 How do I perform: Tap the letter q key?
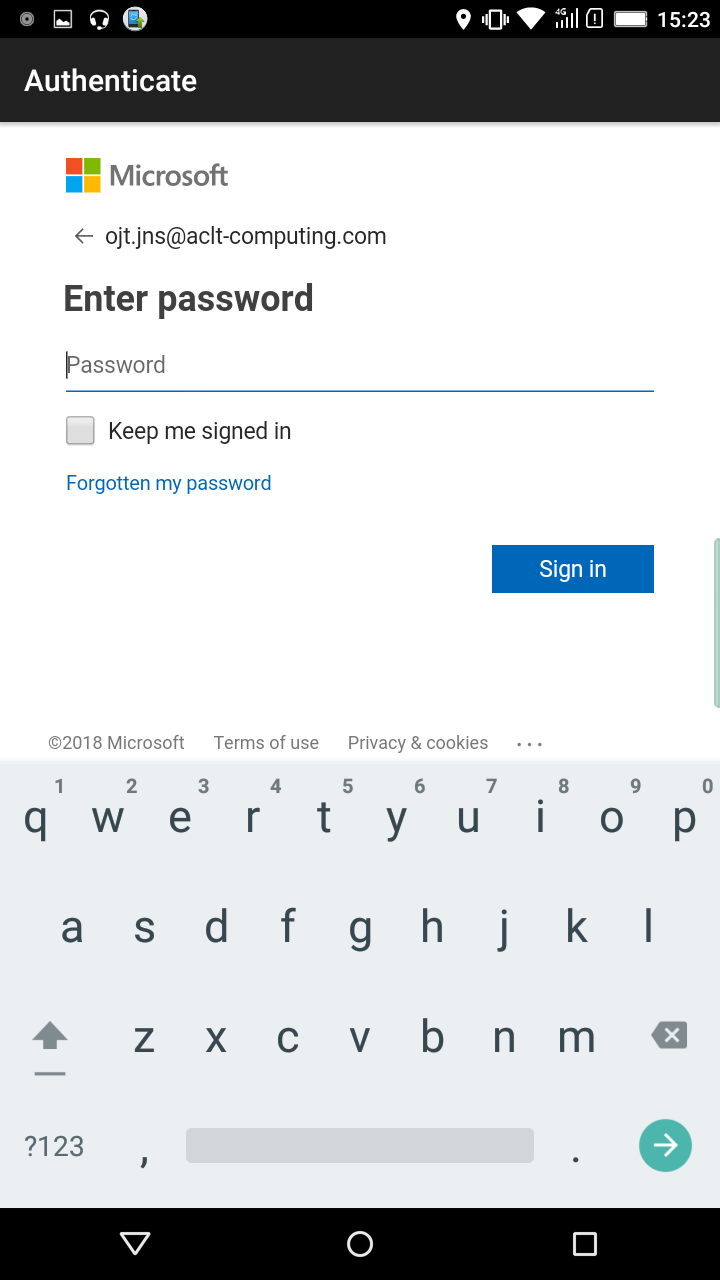point(36,818)
